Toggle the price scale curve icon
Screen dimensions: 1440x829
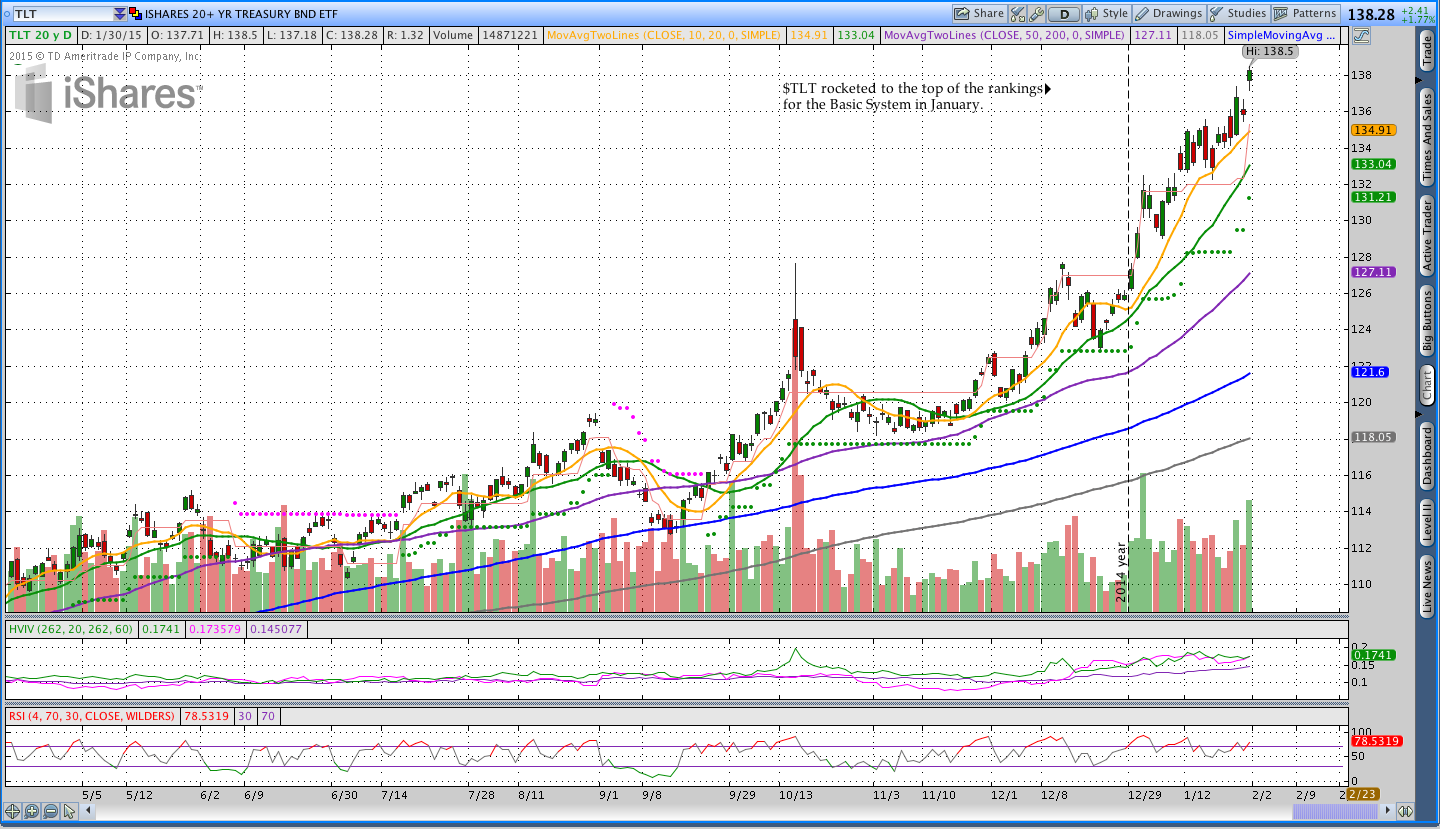[1360, 35]
